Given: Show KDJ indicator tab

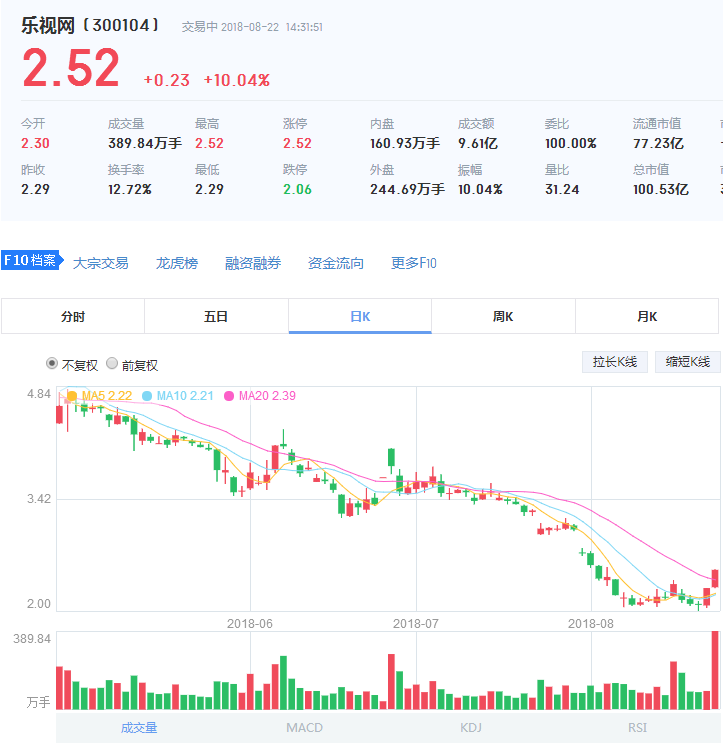Looking at the screenshot, I should [471, 727].
